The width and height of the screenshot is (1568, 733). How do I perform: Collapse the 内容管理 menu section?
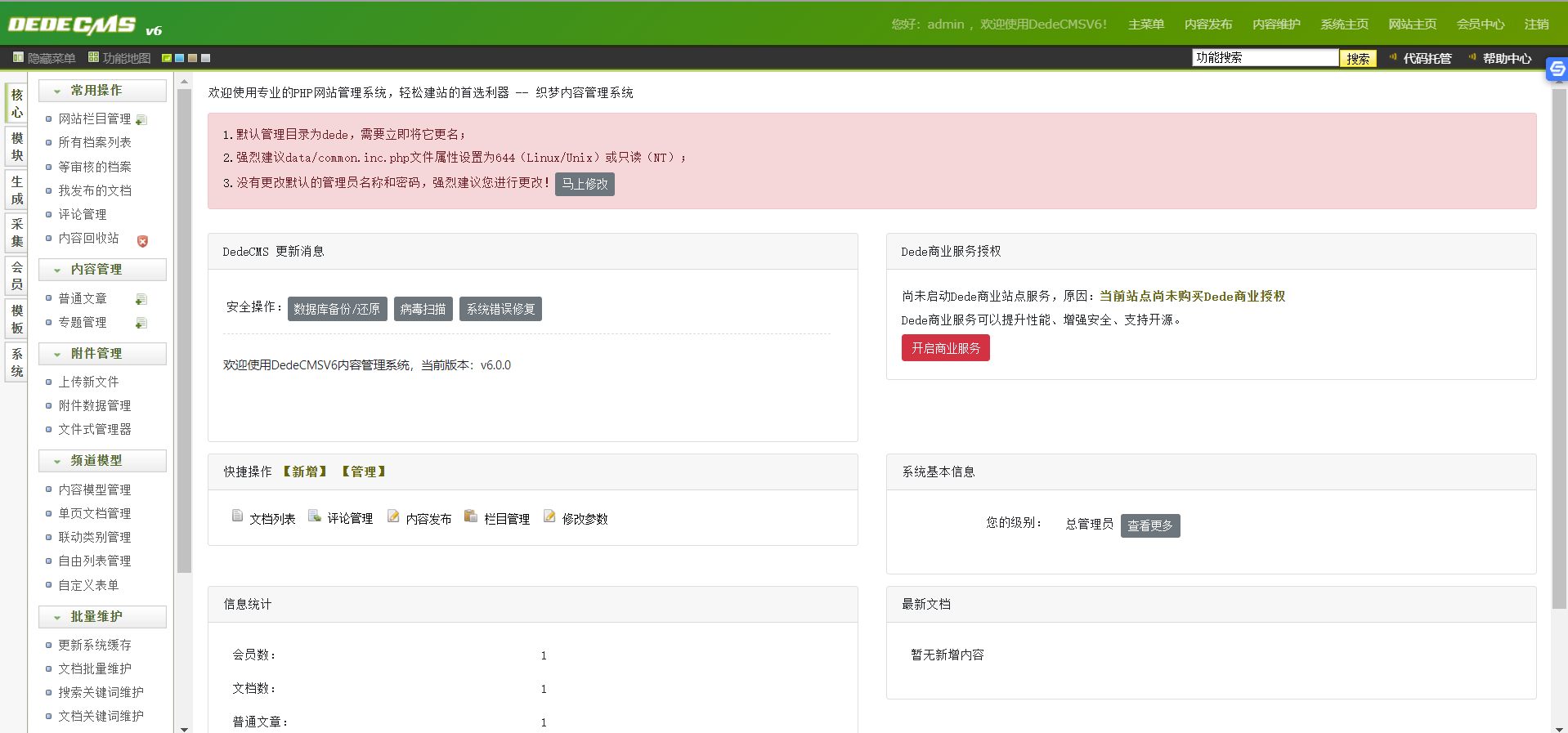pyautogui.click(x=57, y=270)
